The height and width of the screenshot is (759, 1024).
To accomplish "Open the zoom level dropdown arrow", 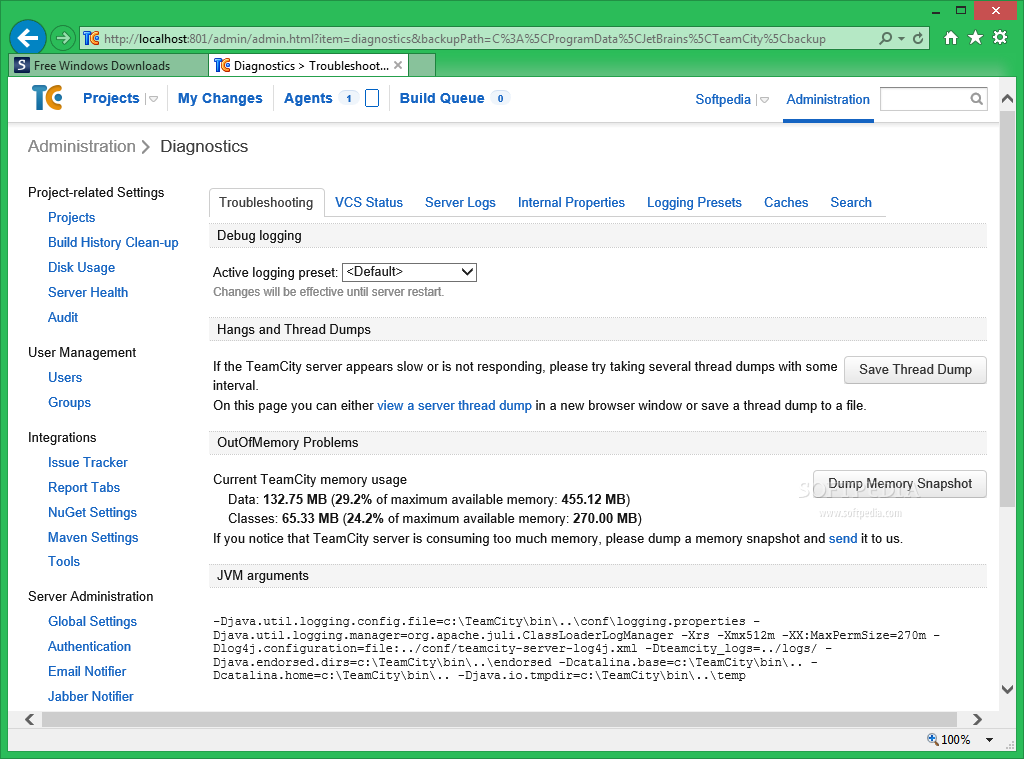I will (989, 739).
